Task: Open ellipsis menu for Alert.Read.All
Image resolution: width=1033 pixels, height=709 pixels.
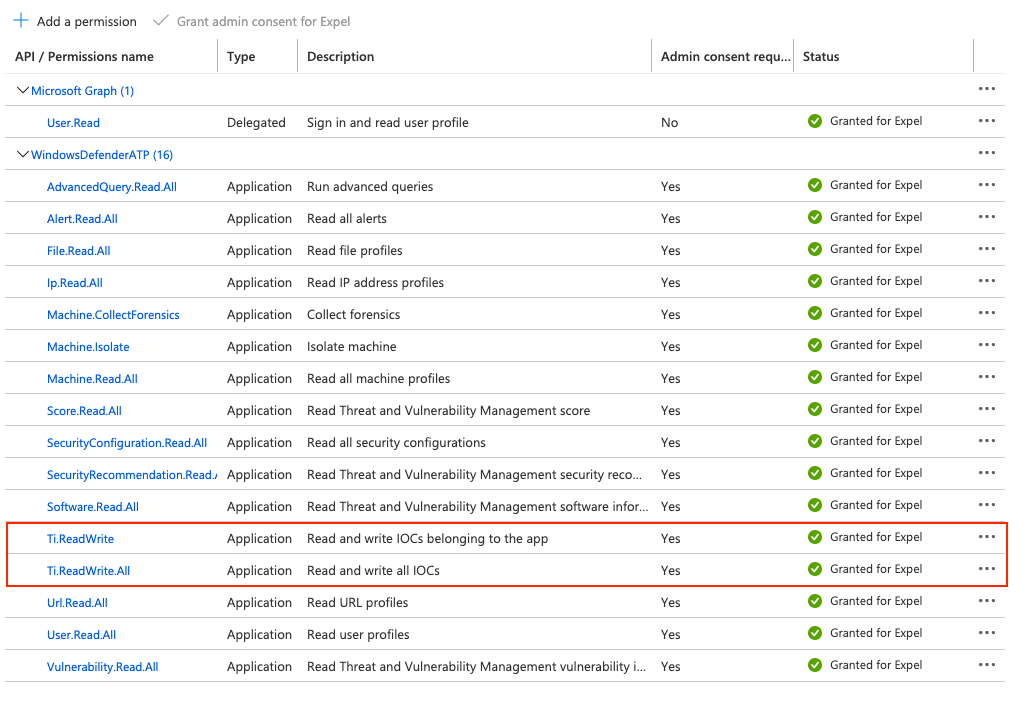Action: tap(986, 217)
